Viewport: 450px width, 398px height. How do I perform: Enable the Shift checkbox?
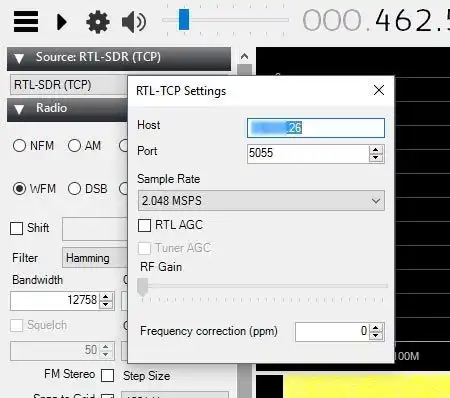16,229
